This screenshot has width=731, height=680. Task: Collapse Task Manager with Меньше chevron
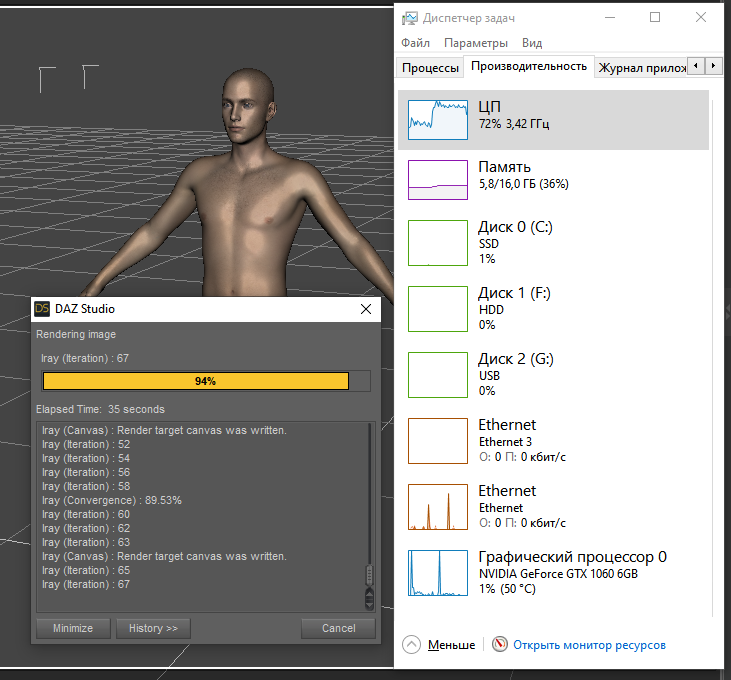[x=411, y=645]
